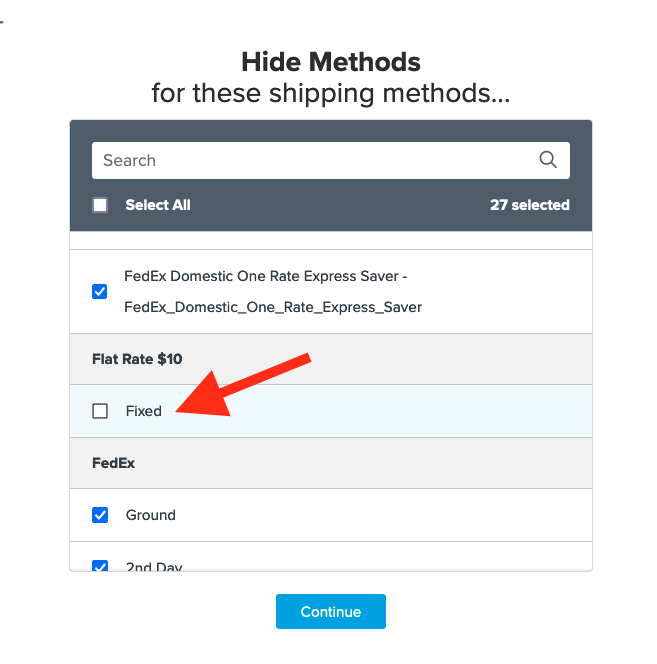Screen dimensions: 657x664
Task: Click the Ground method label
Action: 151,515
